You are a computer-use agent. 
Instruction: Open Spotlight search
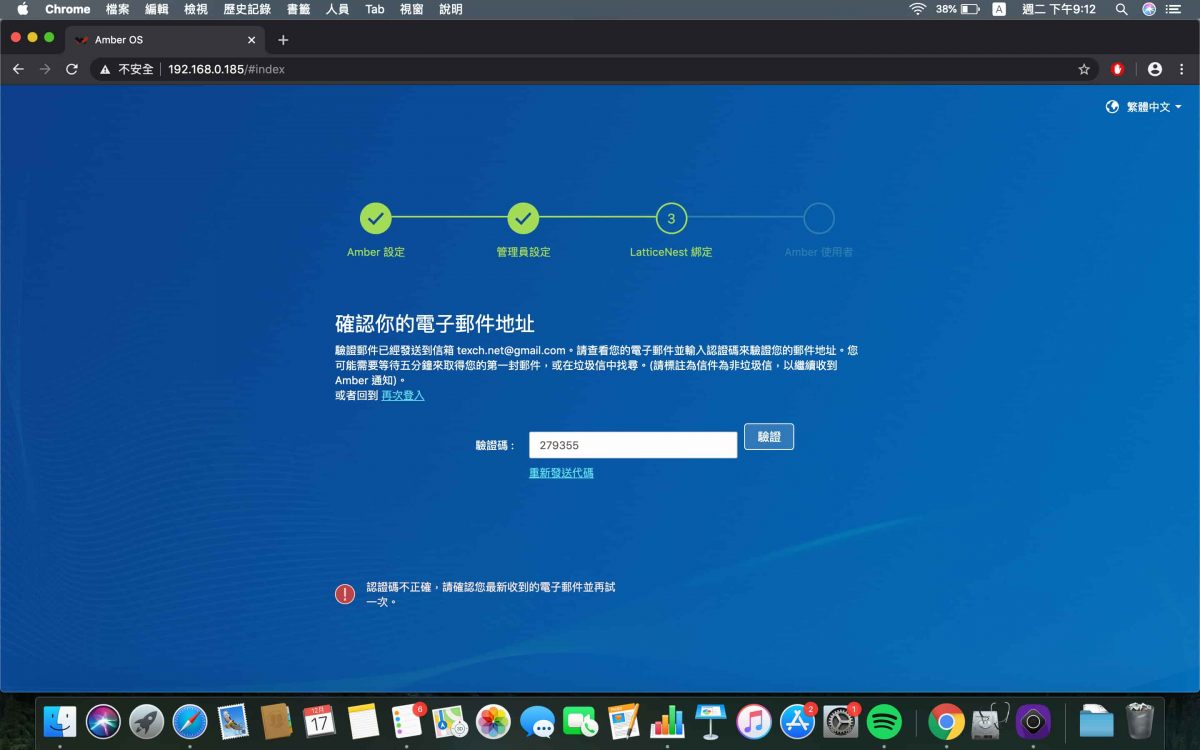[1122, 9]
